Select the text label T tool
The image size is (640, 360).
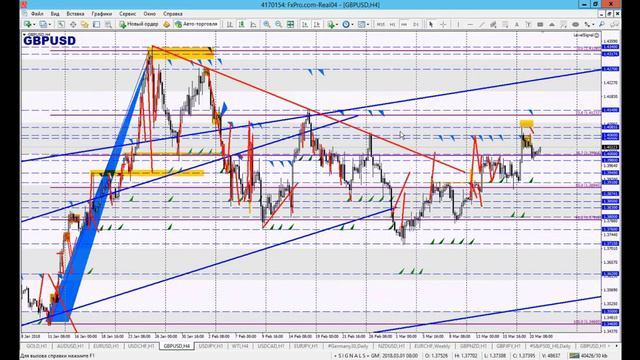529,24
